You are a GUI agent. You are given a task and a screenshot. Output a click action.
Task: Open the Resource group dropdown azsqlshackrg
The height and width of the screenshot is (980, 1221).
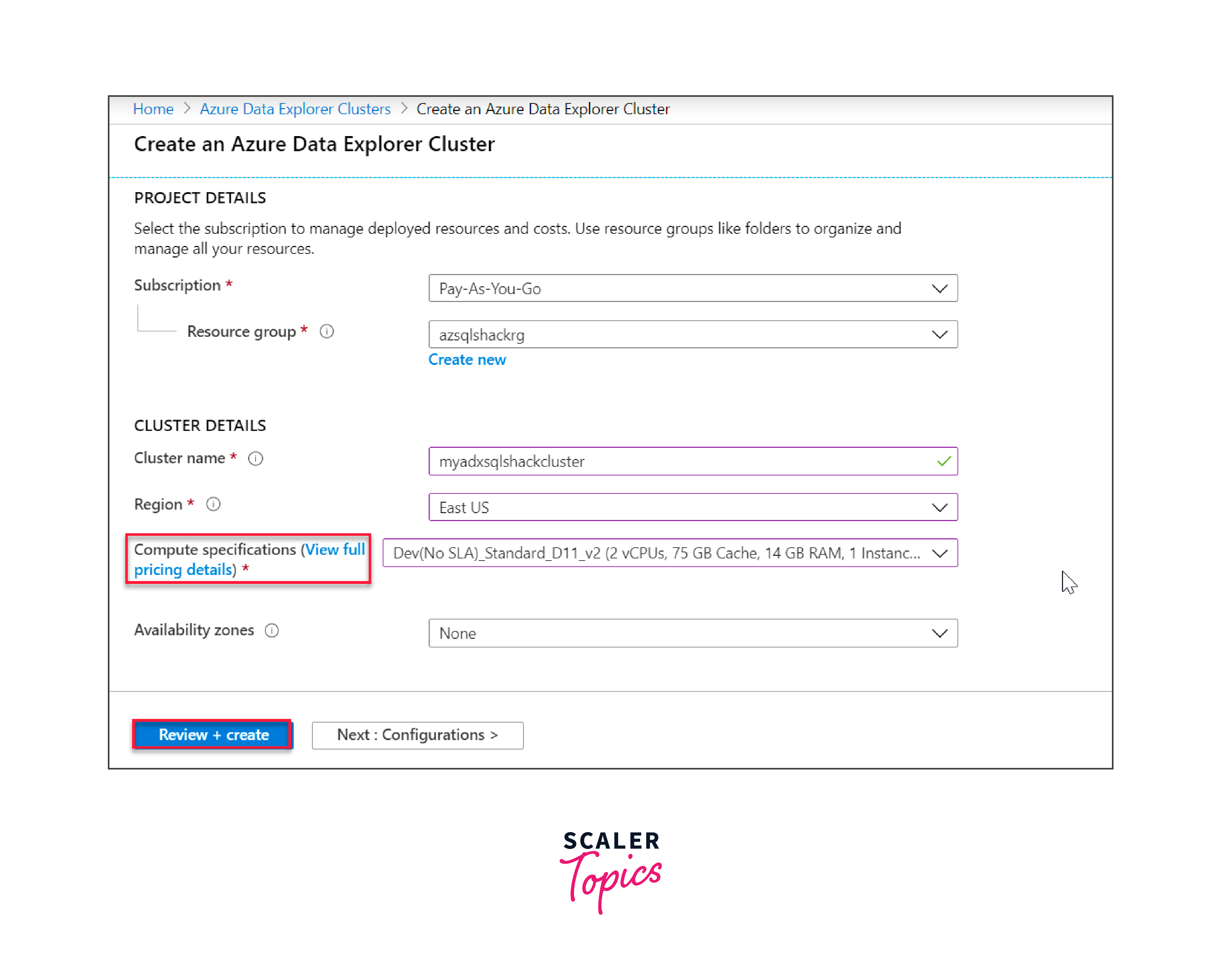(x=693, y=334)
